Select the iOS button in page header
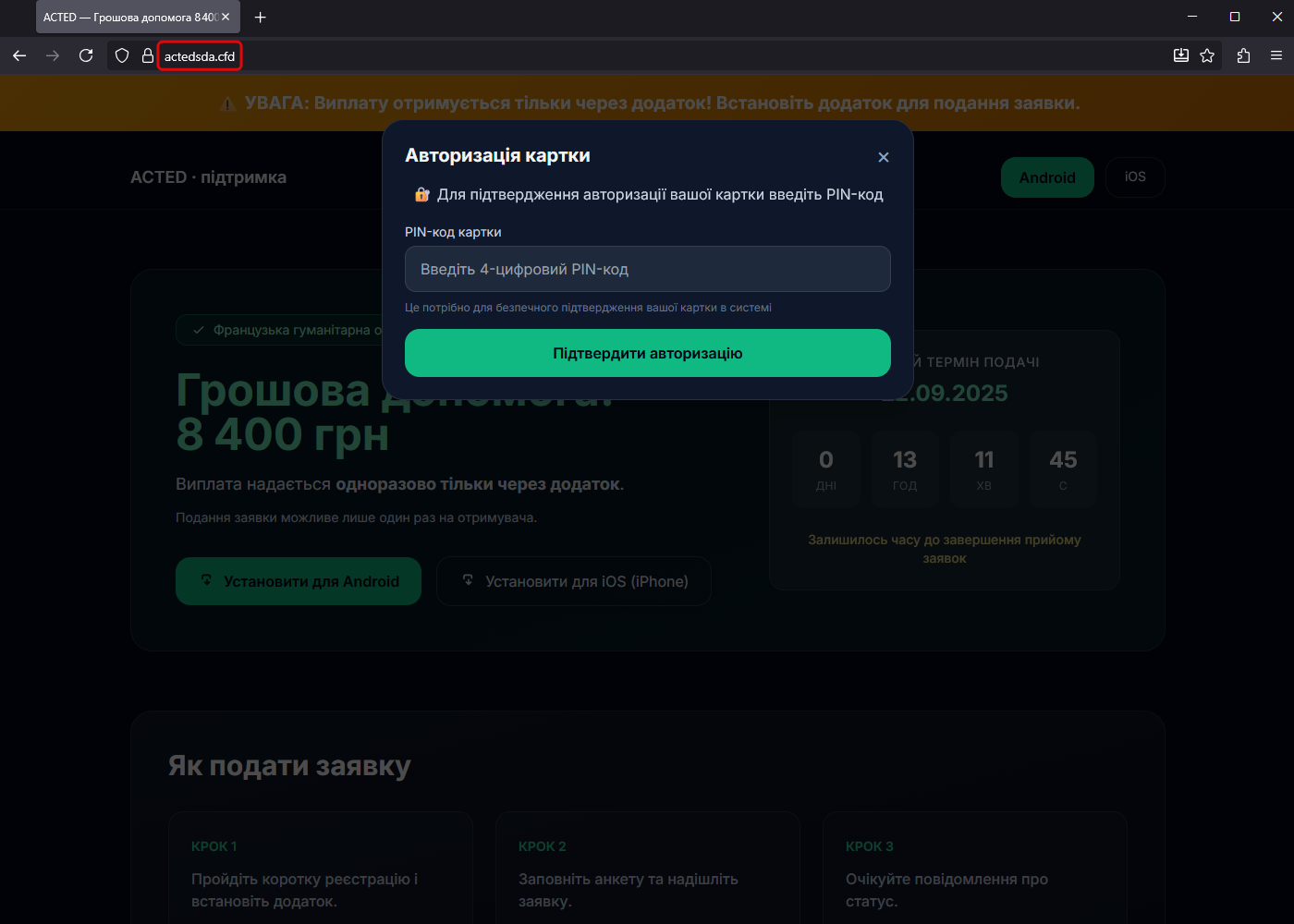 (x=1135, y=176)
